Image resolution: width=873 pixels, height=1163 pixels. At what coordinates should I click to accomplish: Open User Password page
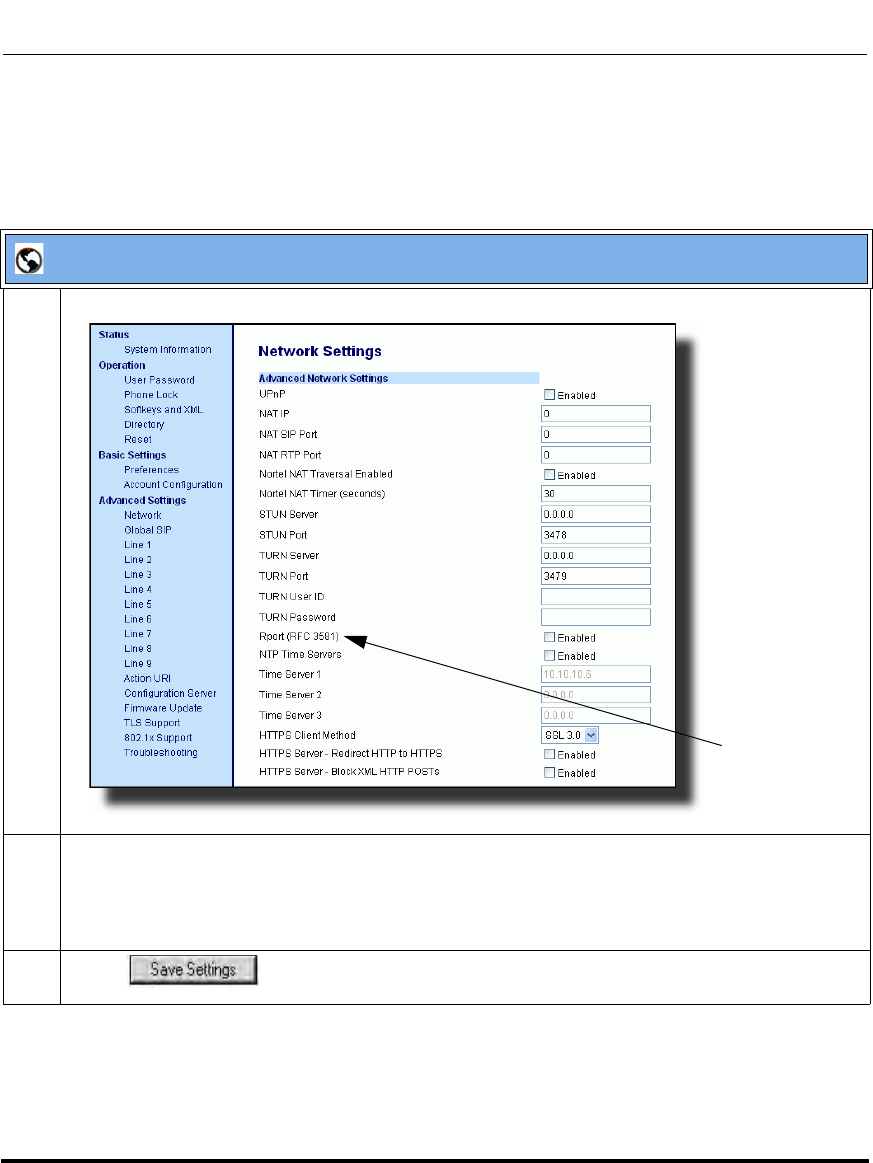159,380
